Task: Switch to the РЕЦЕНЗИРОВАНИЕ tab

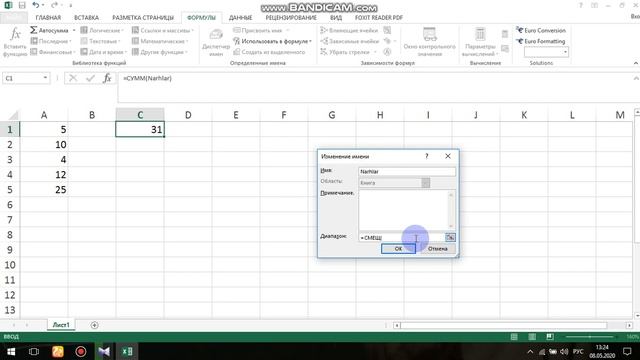Action: pyautogui.click(x=291, y=18)
